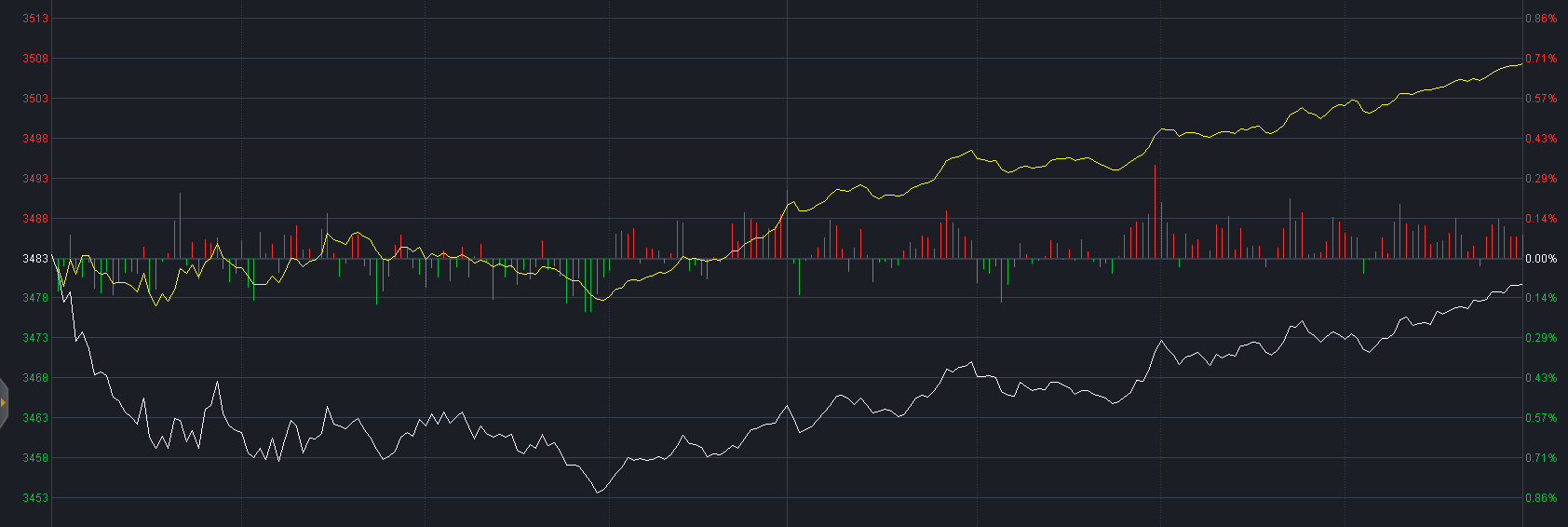The height and width of the screenshot is (527, 1568).
Task: Click the bottom 0.86% green percentage label
Action: point(1540,498)
